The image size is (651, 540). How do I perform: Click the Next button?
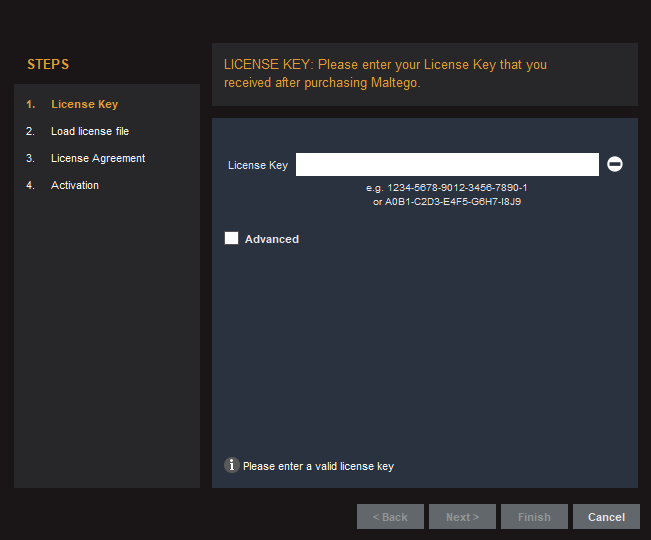[462, 517]
